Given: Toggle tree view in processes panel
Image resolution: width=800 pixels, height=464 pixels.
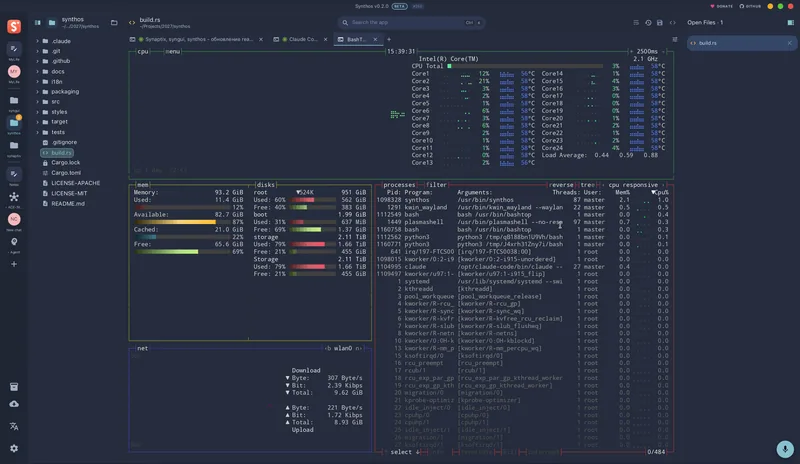Looking at the screenshot, I should pos(587,185).
